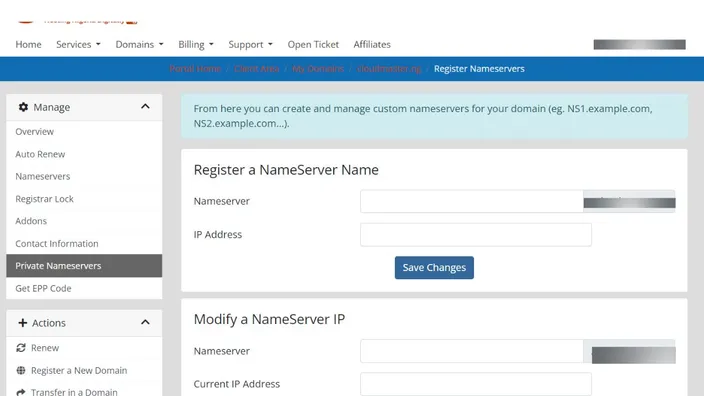
Task: Open Get EPP Code in the sidebar
Action: (84, 288)
